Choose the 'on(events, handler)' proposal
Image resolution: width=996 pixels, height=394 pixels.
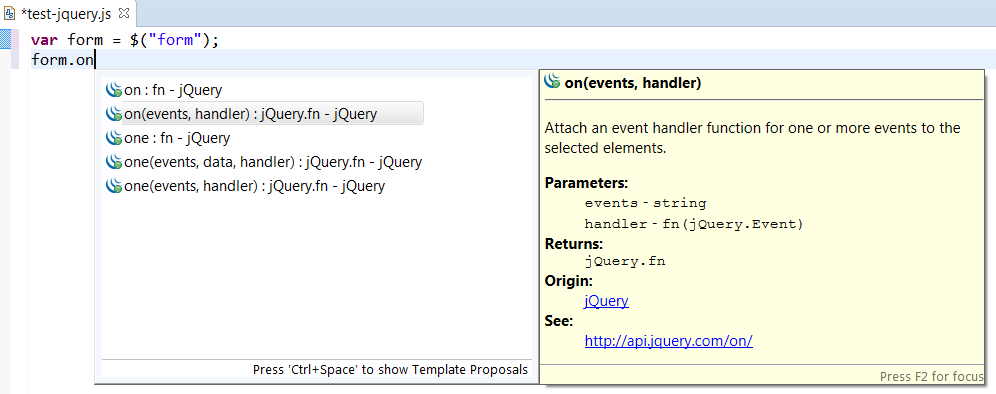point(264,114)
